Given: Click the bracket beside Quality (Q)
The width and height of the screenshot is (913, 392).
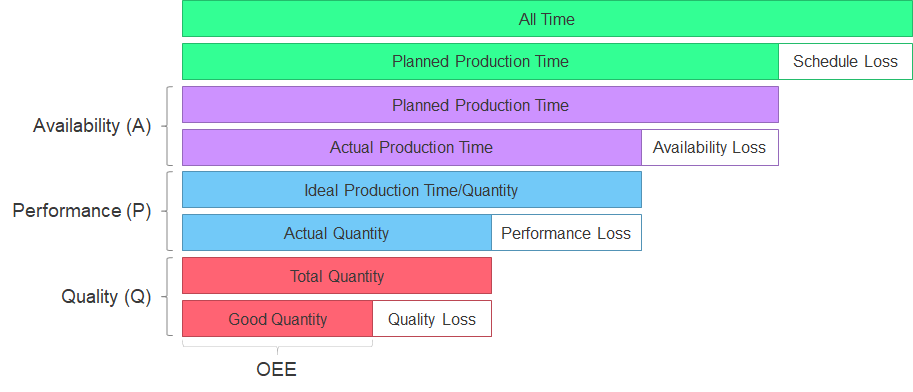Looking at the screenshot, I should (167, 297).
